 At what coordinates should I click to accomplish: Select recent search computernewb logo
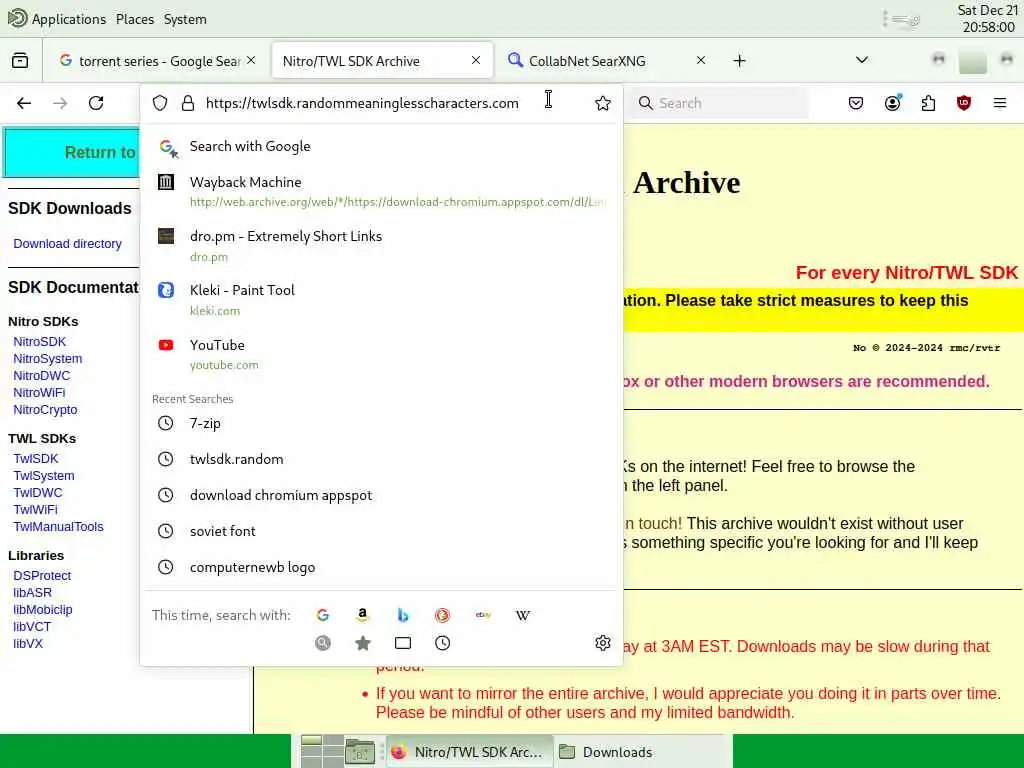click(381, 567)
